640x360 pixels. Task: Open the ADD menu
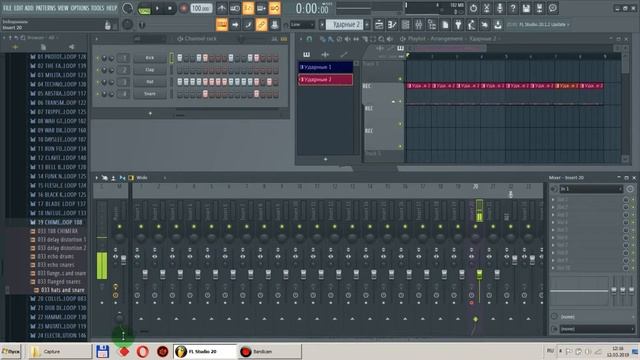coord(29,8)
